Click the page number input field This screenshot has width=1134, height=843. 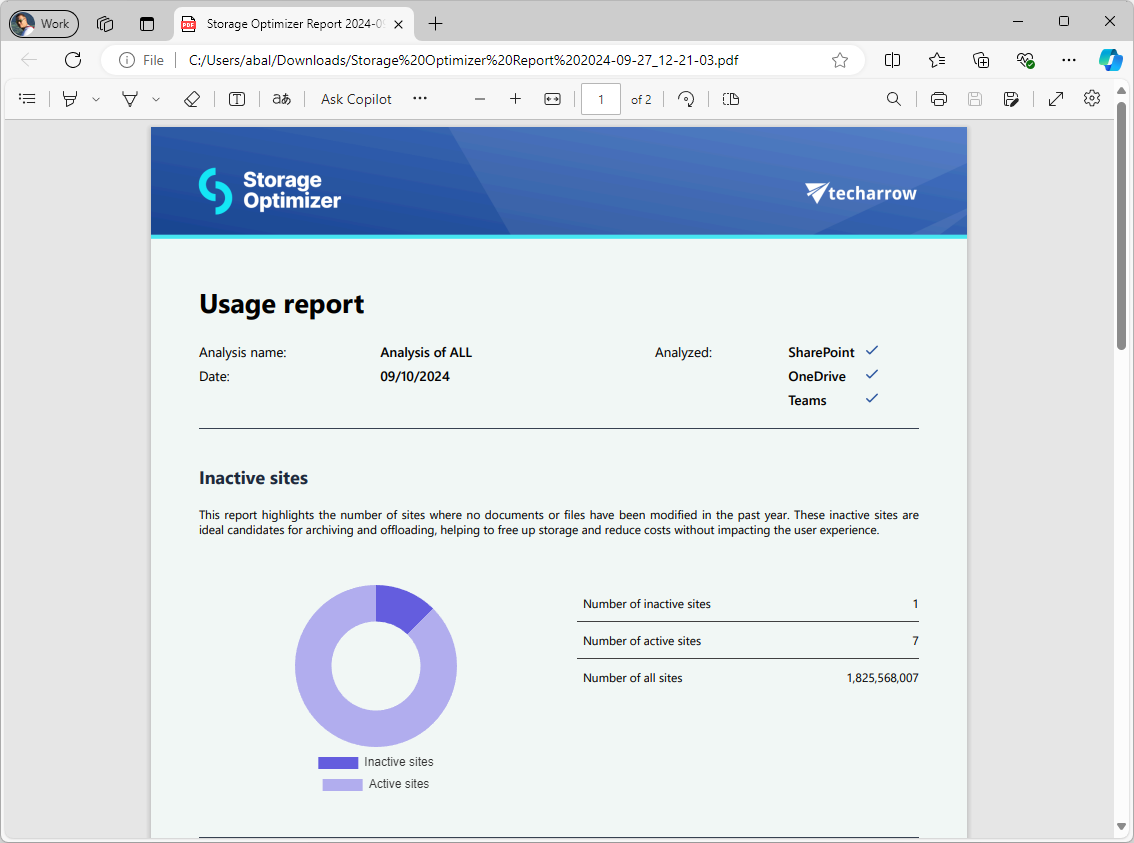click(x=600, y=98)
